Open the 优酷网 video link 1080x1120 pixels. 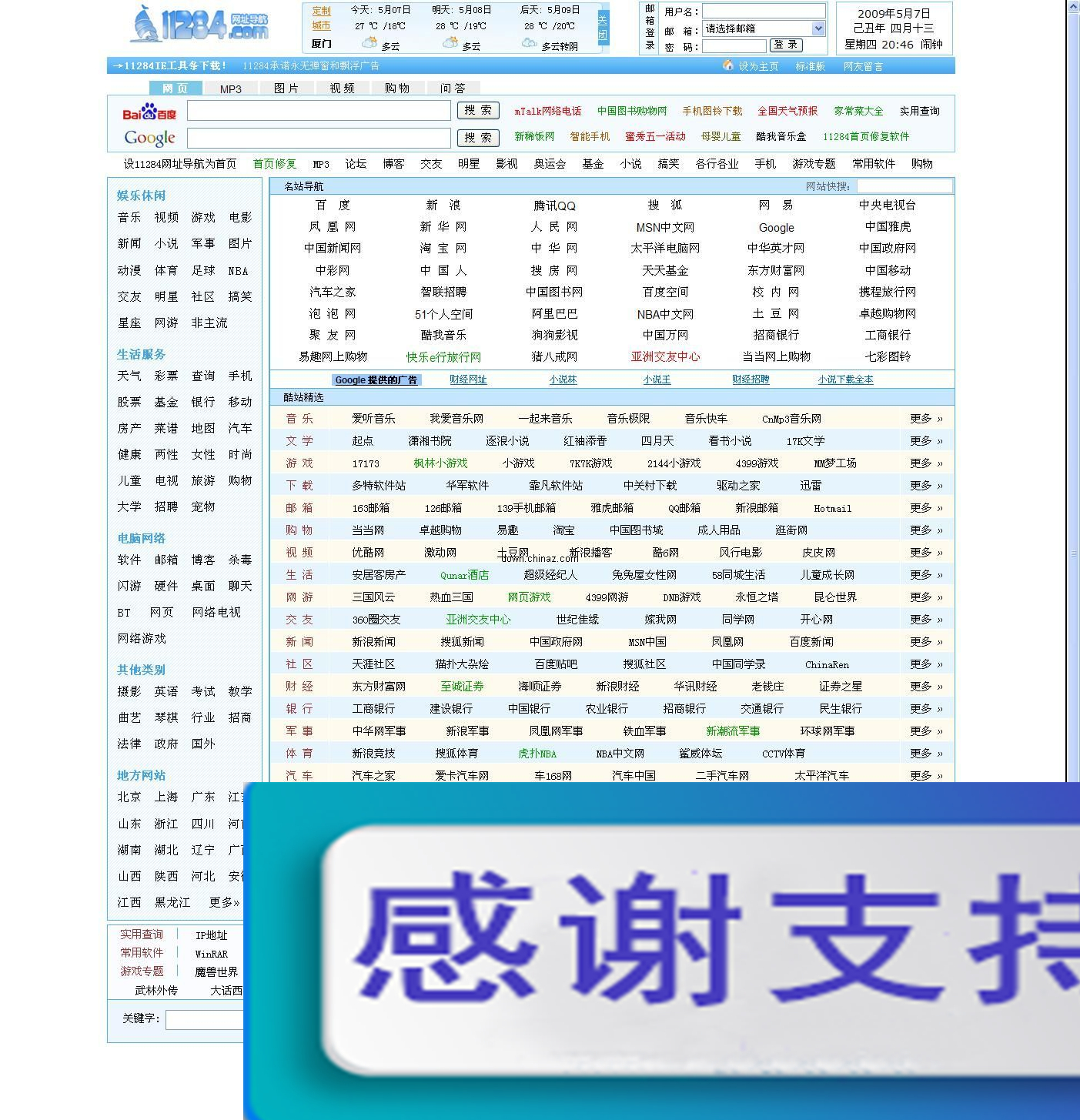pyautogui.click(x=368, y=553)
